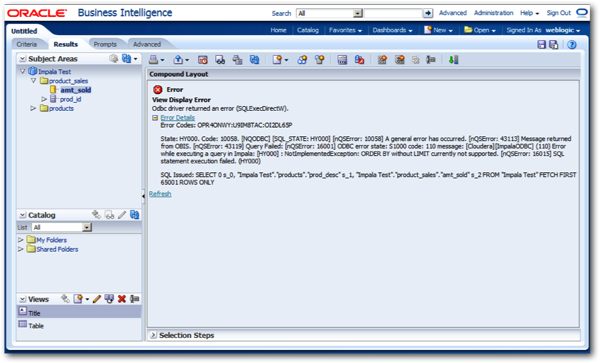Click the New Group toolbar icon
This screenshot has width=600, height=363.
tap(302, 60)
